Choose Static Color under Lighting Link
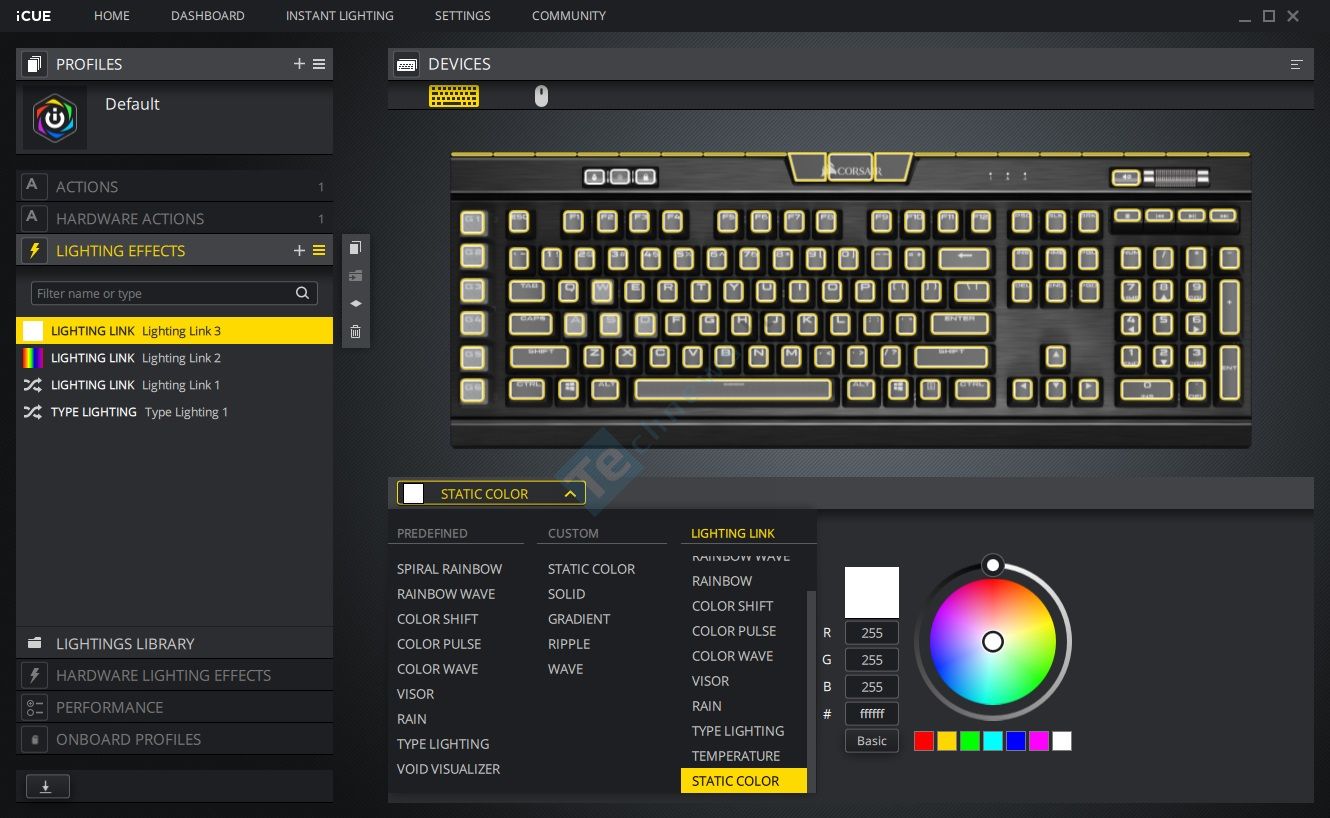 [743, 781]
